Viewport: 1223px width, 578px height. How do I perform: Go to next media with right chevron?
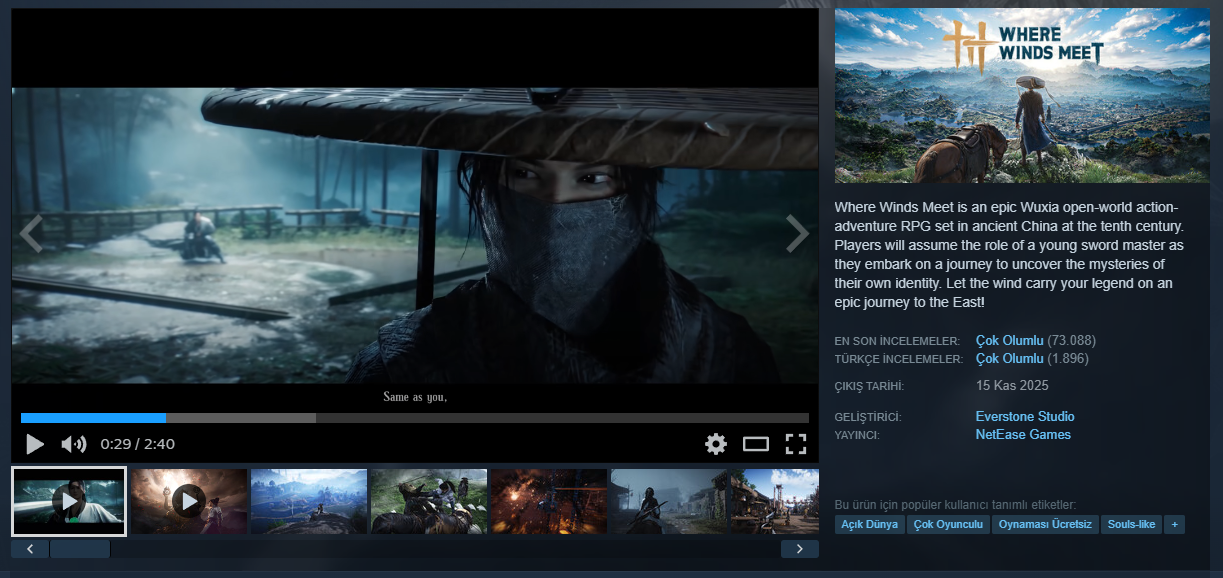797,233
